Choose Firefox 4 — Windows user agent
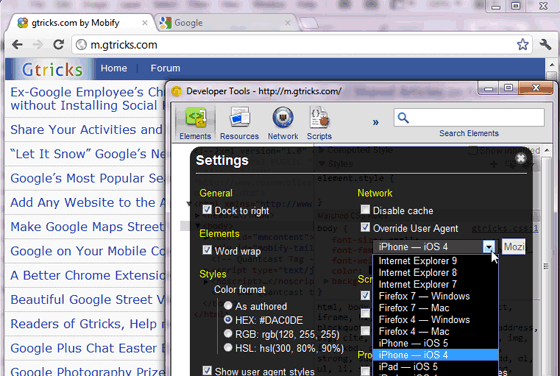The image size is (560, 376). [x=435, y=320]
